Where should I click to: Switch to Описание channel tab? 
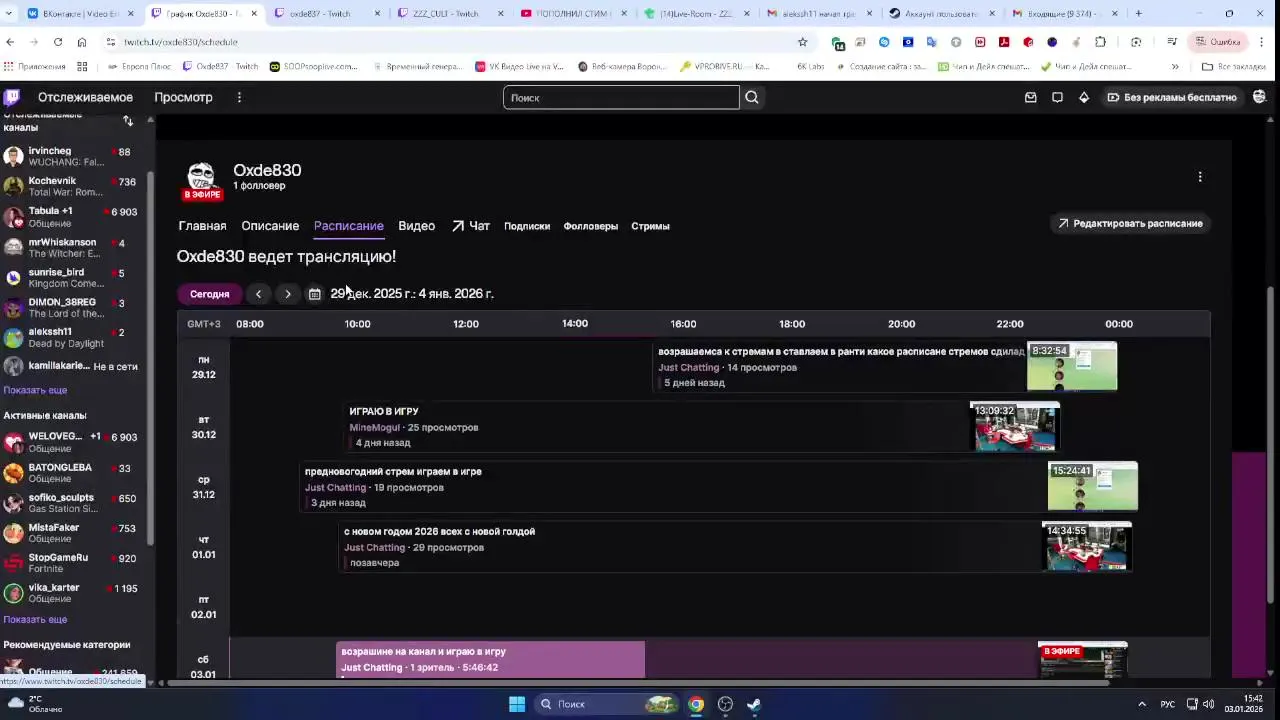point(270,226)
